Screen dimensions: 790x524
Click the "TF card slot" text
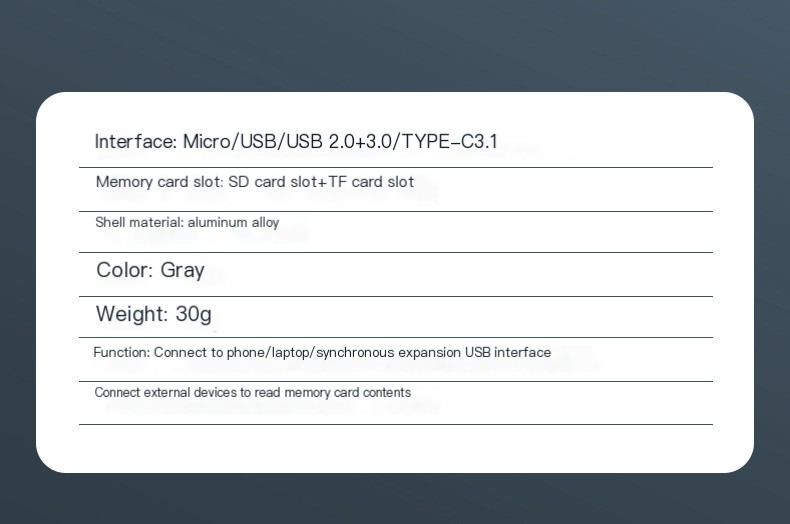click(371, 182)
